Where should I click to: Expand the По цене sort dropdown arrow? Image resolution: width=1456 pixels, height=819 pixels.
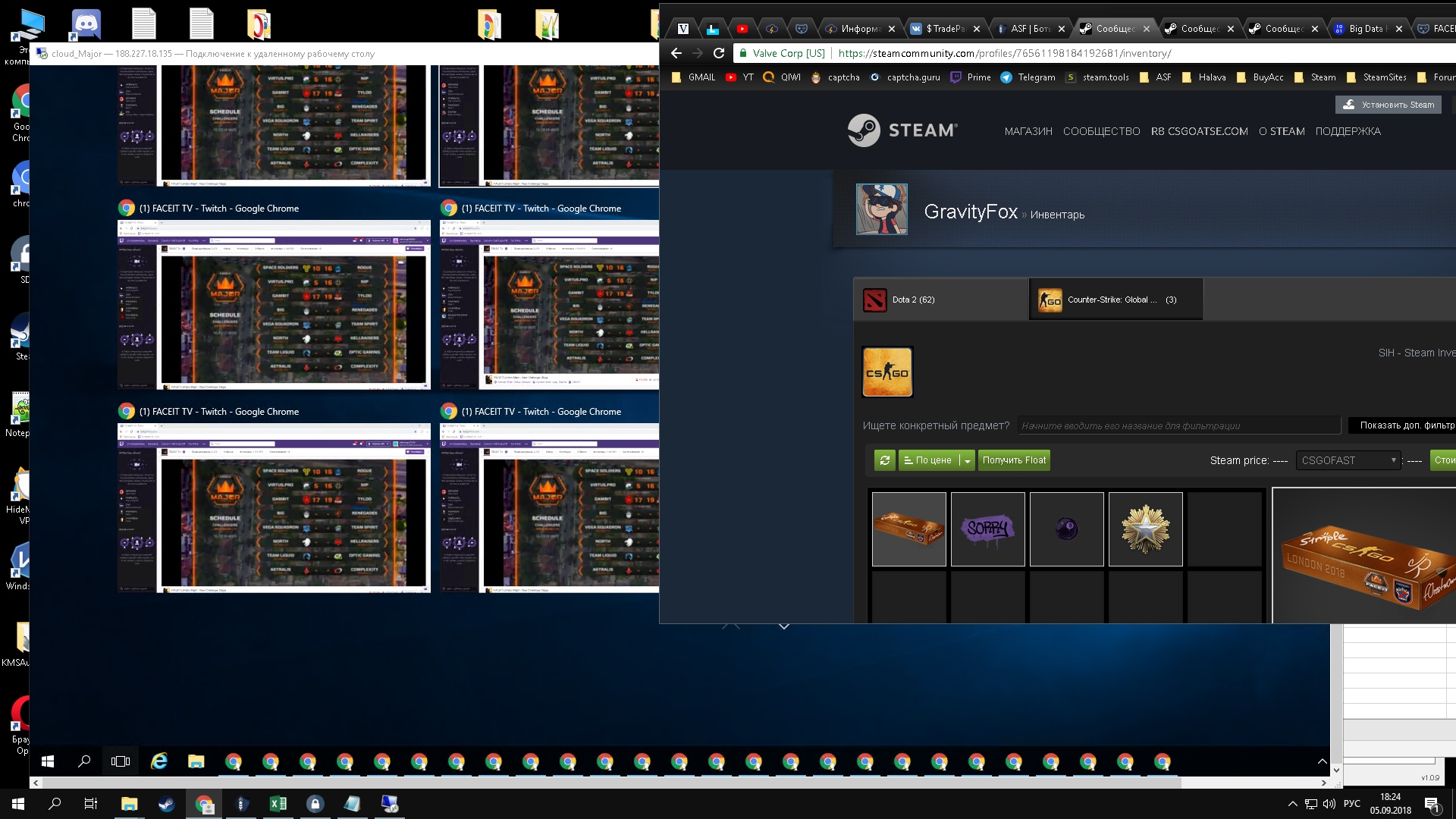[967, 460]
